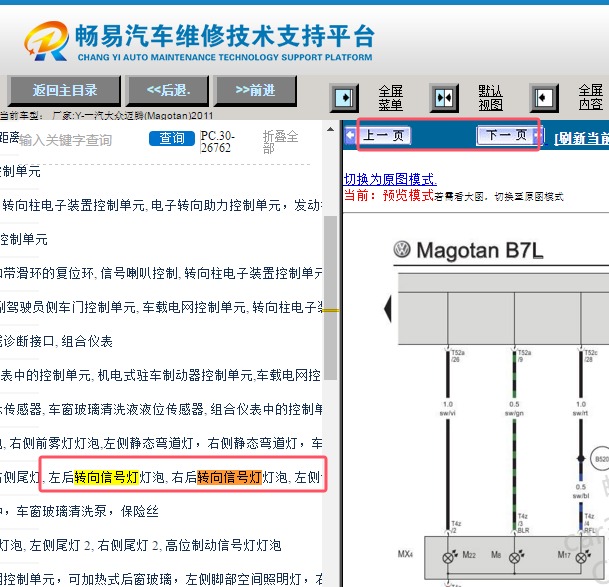Click the 查询 search button
Viewport: 609px width, 587px height.
(172, 138)
